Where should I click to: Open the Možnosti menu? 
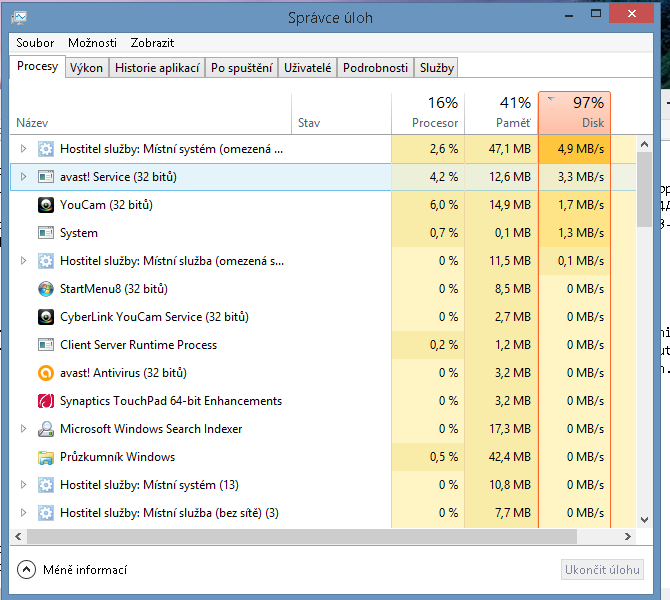tap(92, 43)
